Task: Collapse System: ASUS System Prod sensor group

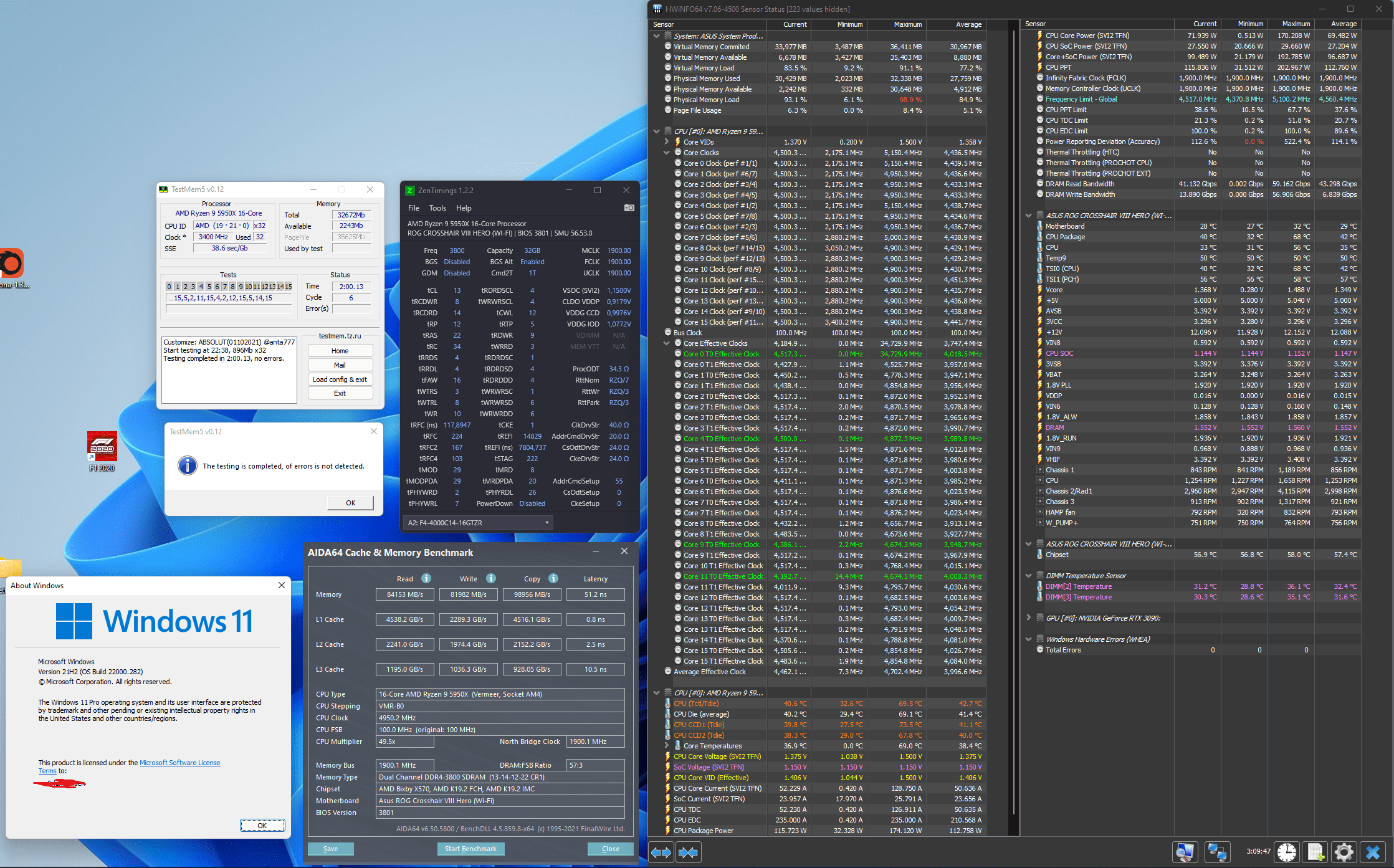Action: [x=656, y=36]
